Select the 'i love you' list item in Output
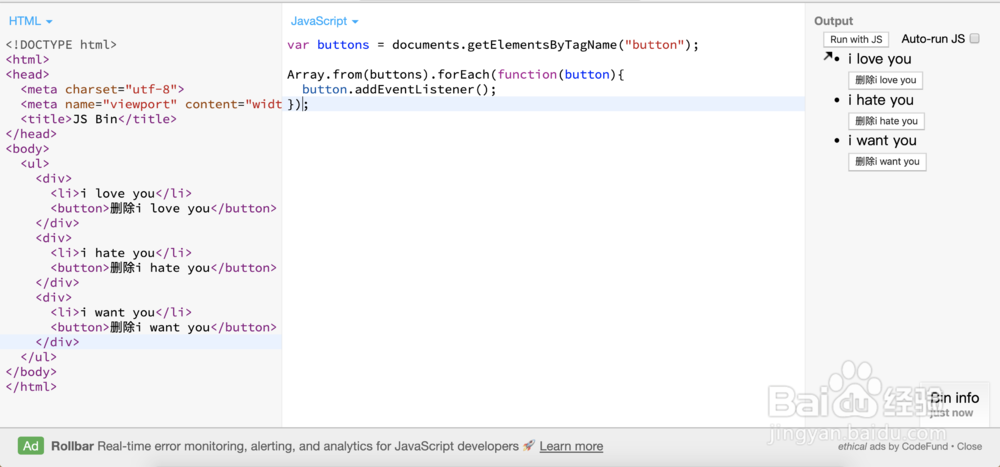The height and width of the screenshot is (467, 1000). pyautogui.click(x=879, y=59)
